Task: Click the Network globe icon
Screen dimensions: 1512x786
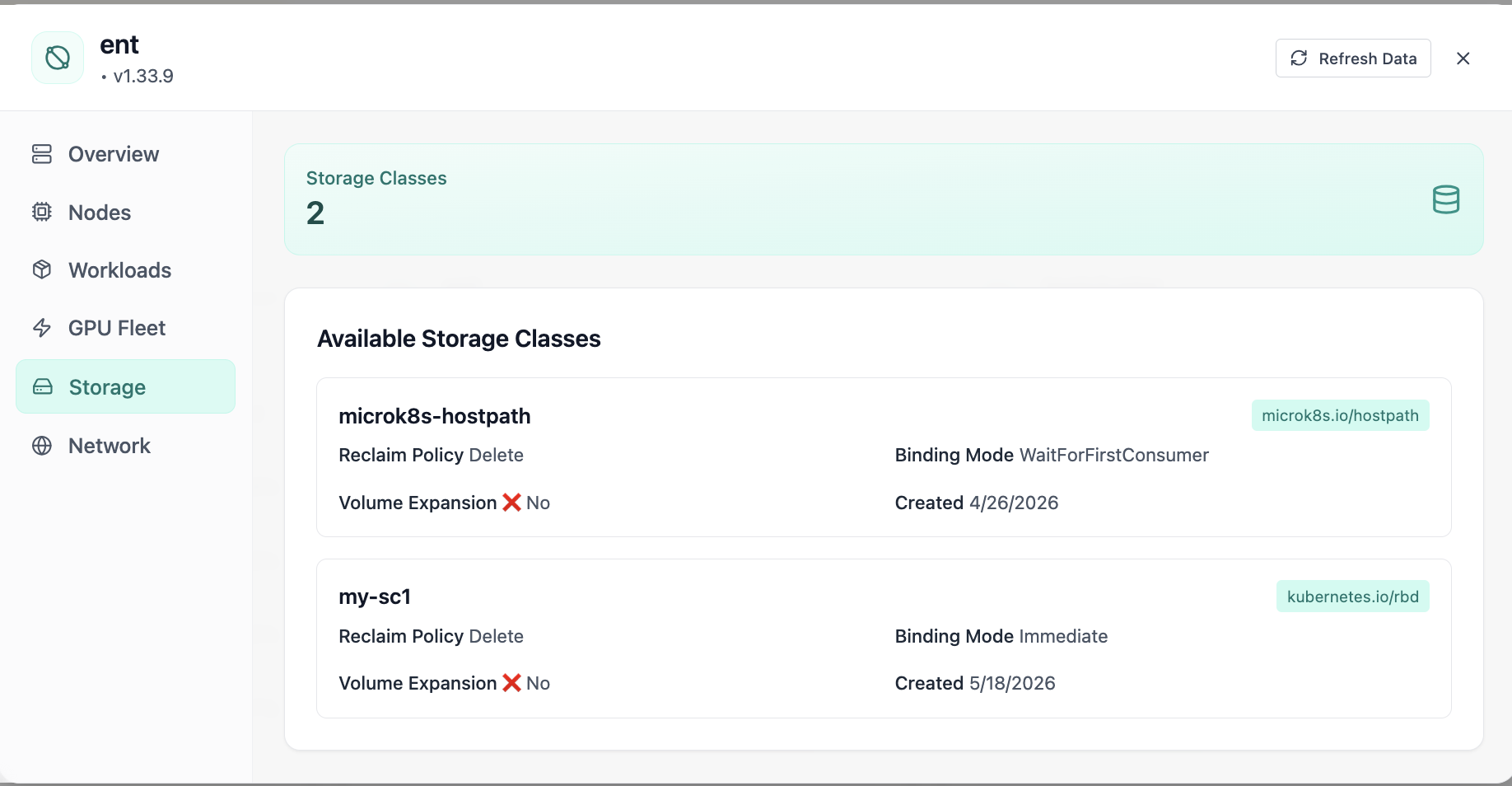Action: [x=42, y=446]
